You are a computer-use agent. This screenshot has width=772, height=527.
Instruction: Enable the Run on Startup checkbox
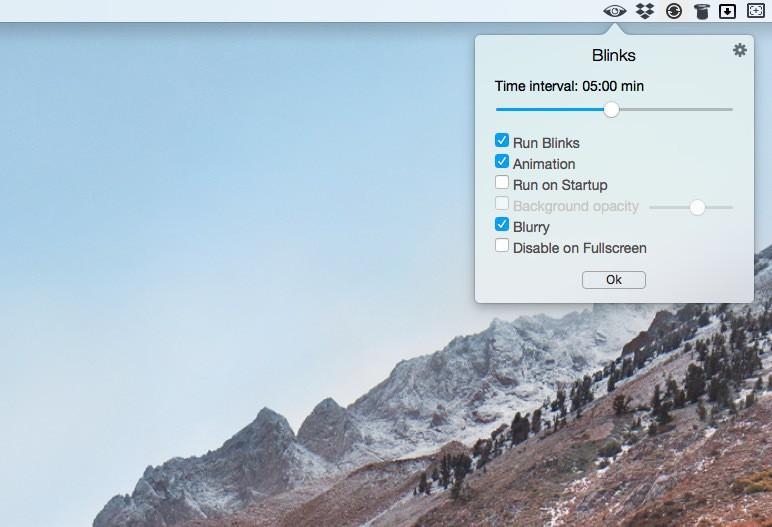[502, 182]
